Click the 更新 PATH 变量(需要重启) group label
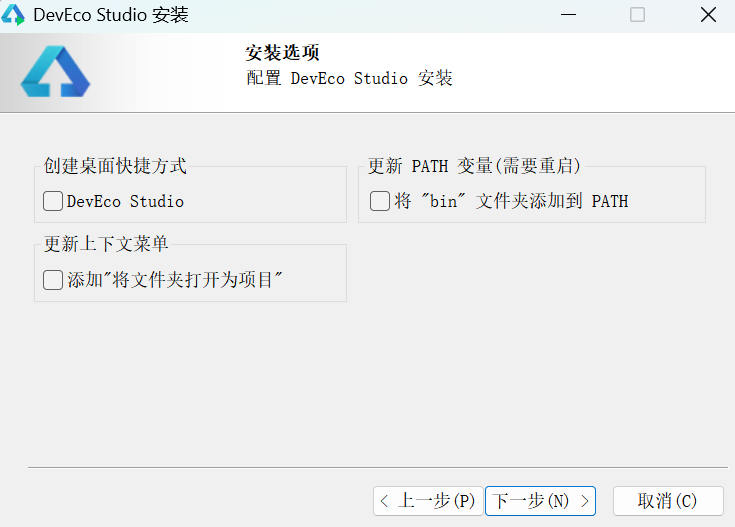 coord(474,166)
